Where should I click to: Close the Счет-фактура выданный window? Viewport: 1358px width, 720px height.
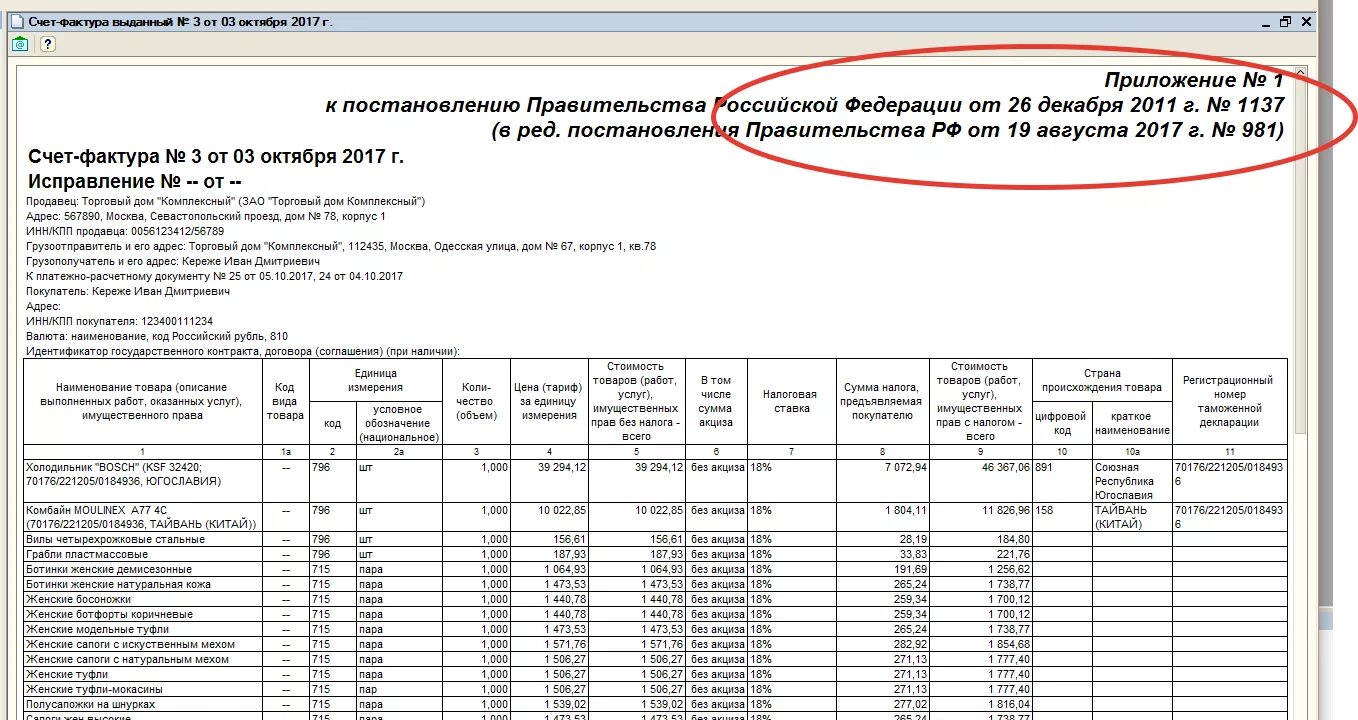click(x=1305, y=21)
